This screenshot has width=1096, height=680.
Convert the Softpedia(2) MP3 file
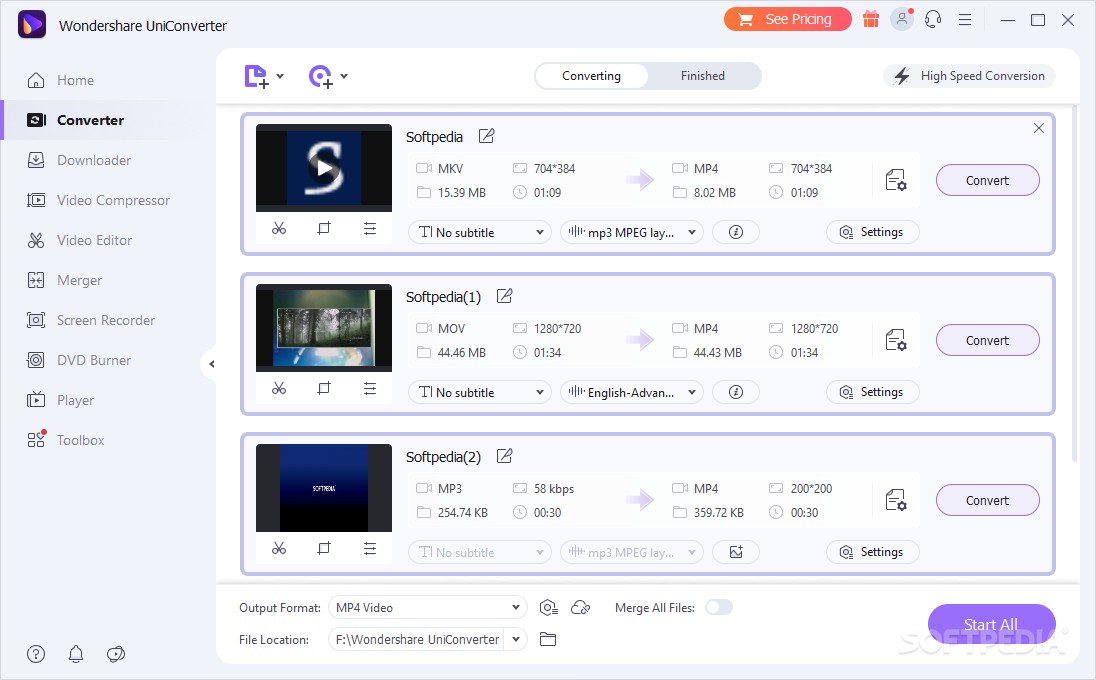[987, 500]
